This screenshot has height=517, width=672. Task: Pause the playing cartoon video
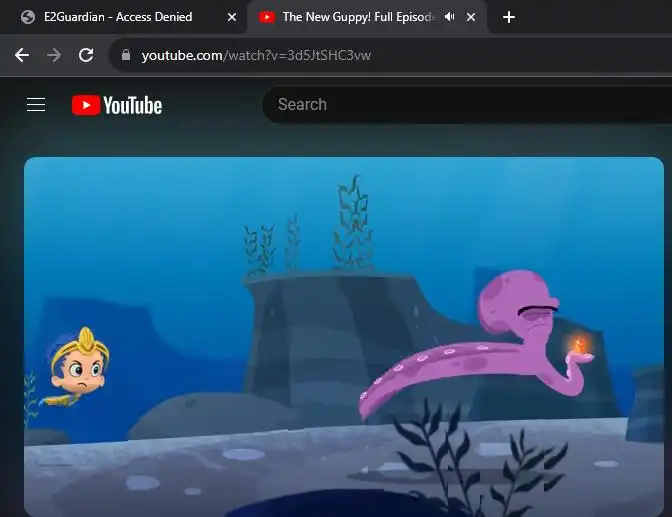(344, 337)
